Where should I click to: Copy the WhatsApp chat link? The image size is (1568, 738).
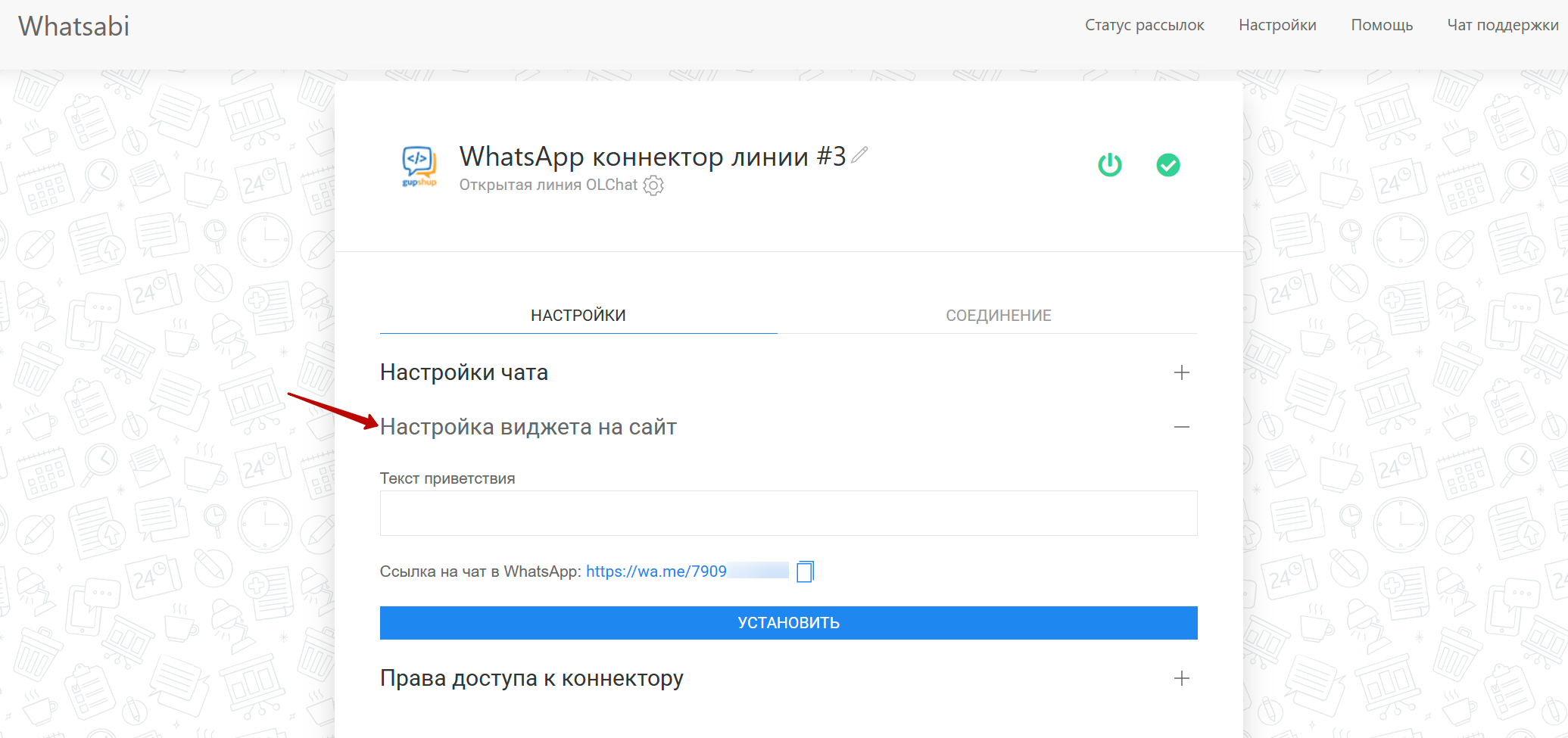(x=805, y=571)
